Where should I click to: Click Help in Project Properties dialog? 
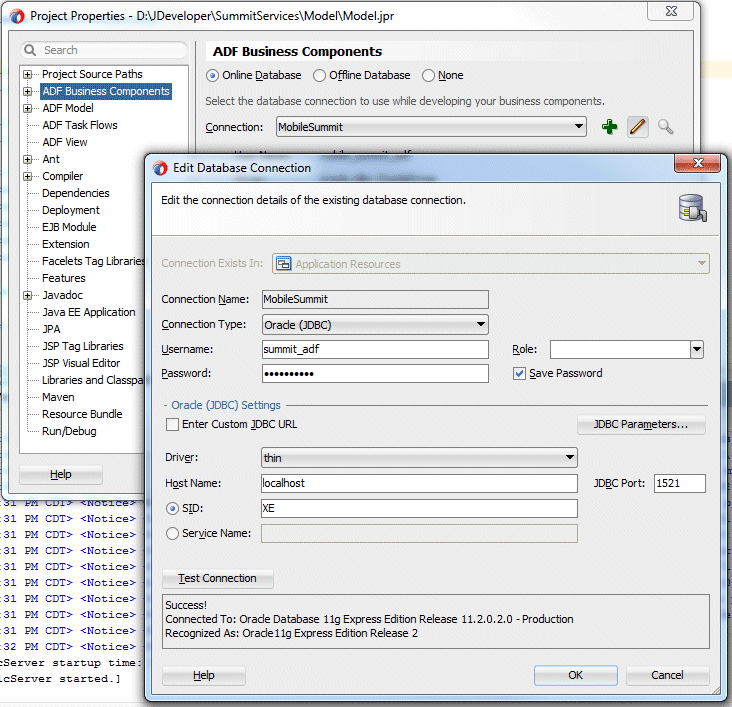[61, 474]
